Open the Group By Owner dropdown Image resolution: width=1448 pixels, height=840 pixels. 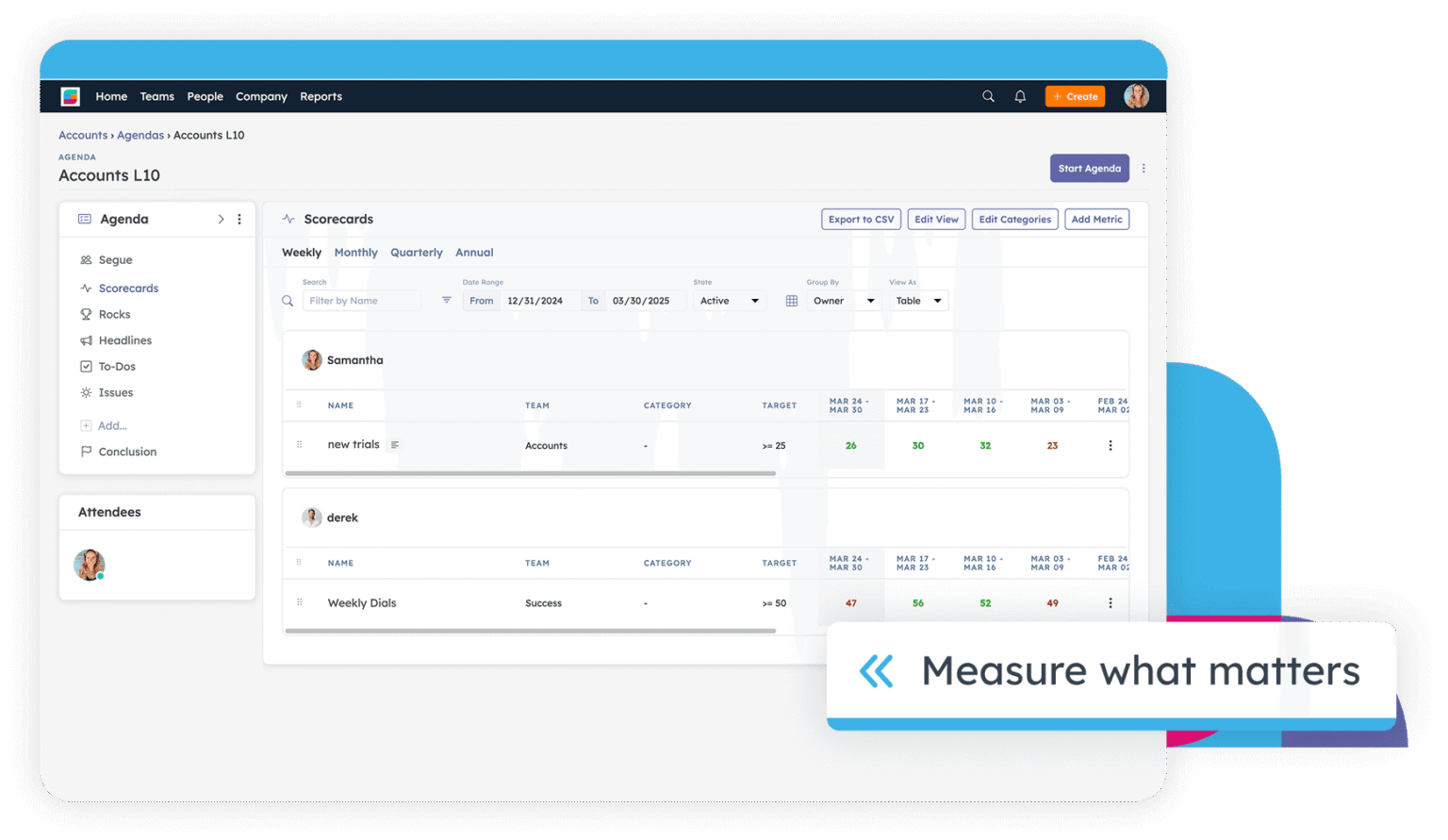point(844,301)
